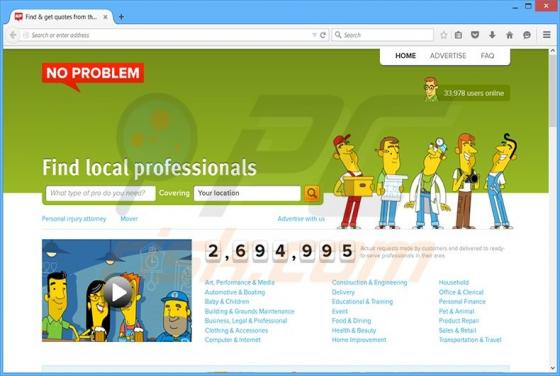560x376 pixels.
Task: Open the Hello chat bubble icon
Action: point(527,35)
